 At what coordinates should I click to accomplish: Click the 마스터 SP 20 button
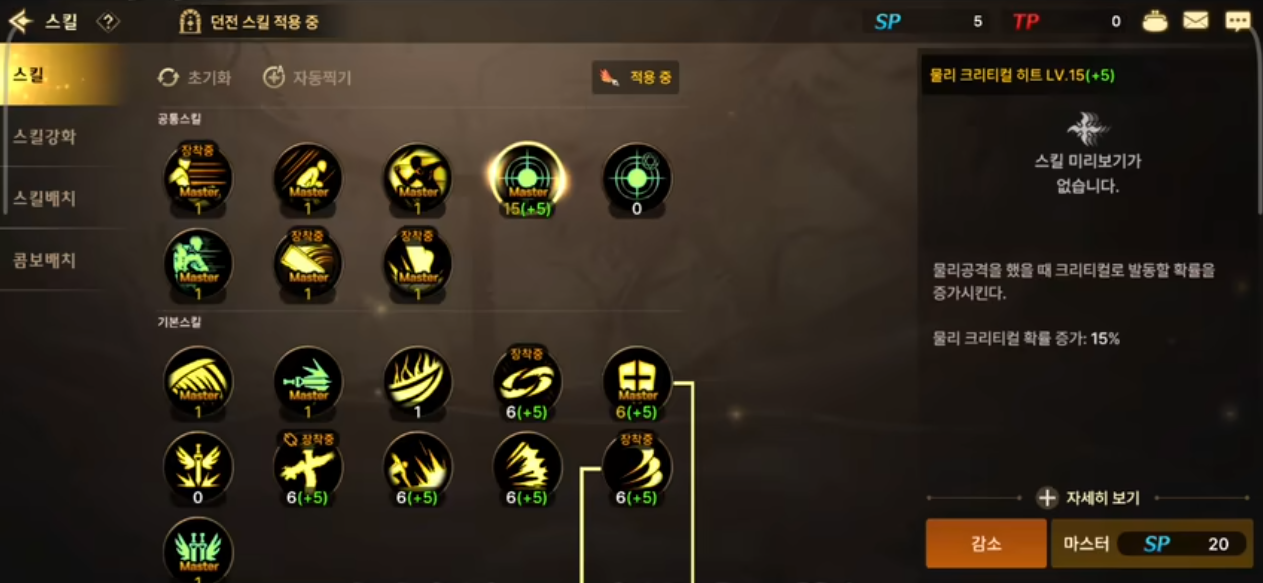(1151, 543)
